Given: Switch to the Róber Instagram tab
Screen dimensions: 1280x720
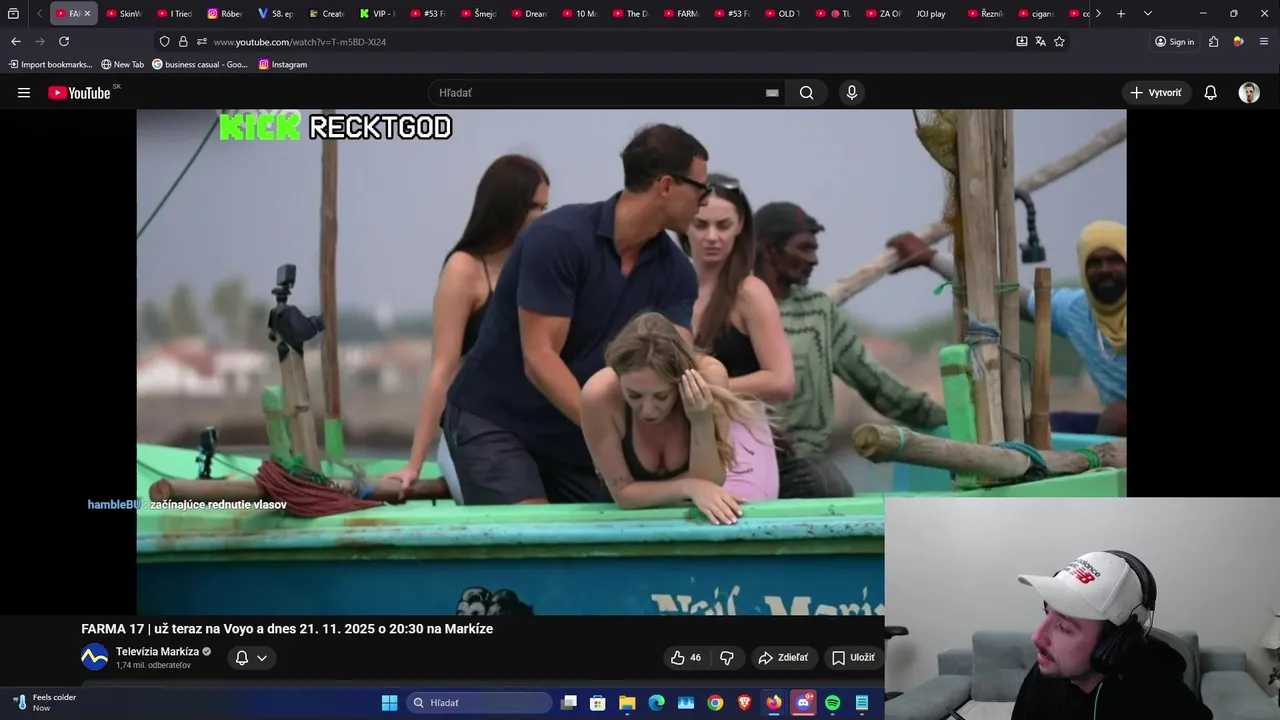Looking at the screenshot, I should pos(226,14).
